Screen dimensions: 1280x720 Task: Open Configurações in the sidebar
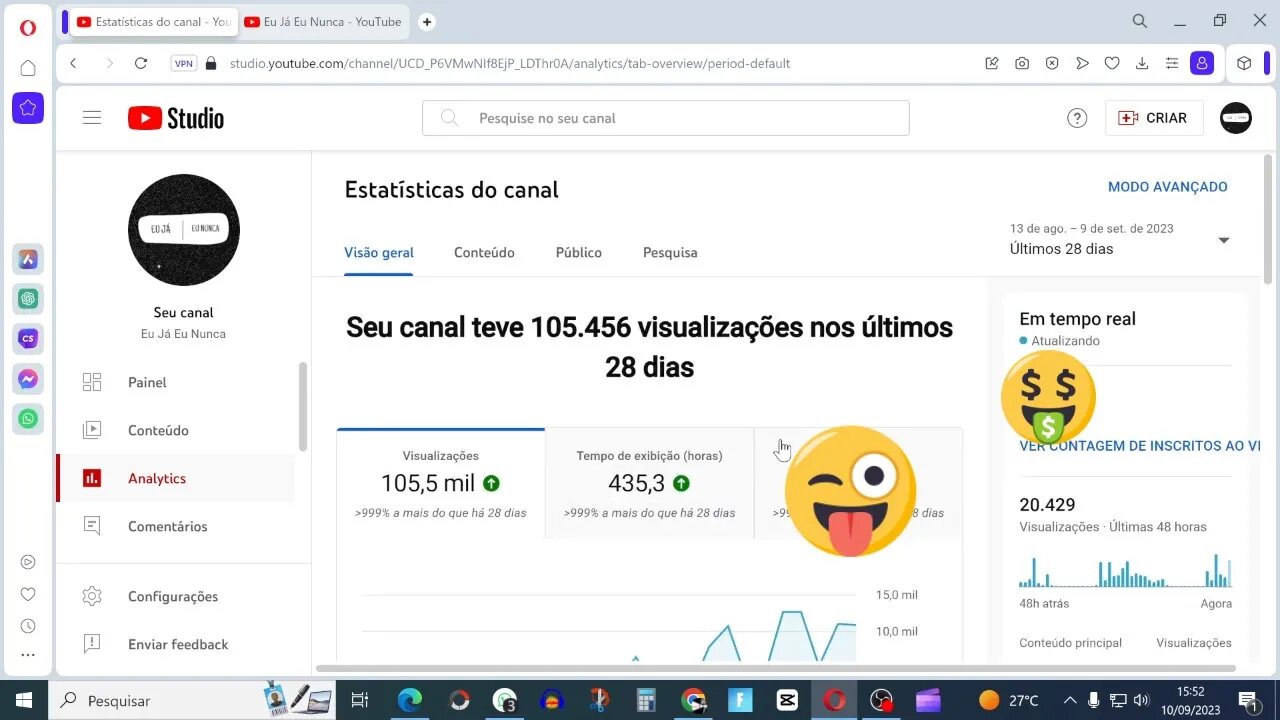175,596
